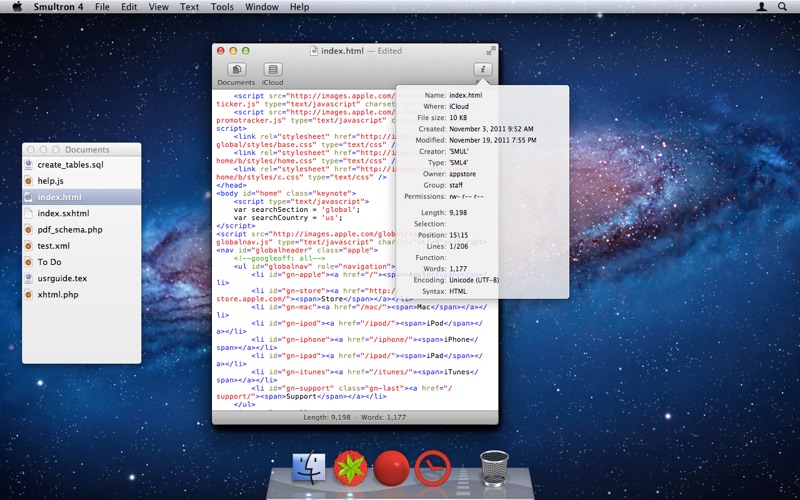The width and height of the screenshot is (800, 500).
Task: Open the Tools menu
Action: pyautogui.click(x=222, y=7)
